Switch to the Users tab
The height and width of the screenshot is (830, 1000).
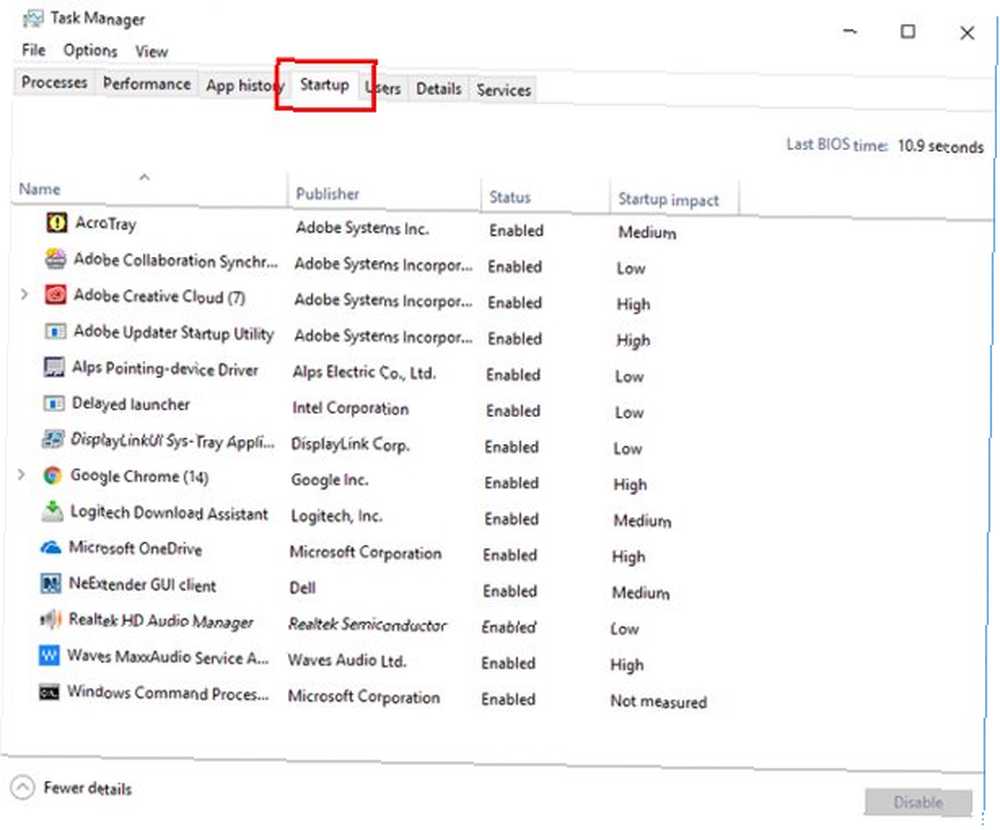click(x=383, y=89)
